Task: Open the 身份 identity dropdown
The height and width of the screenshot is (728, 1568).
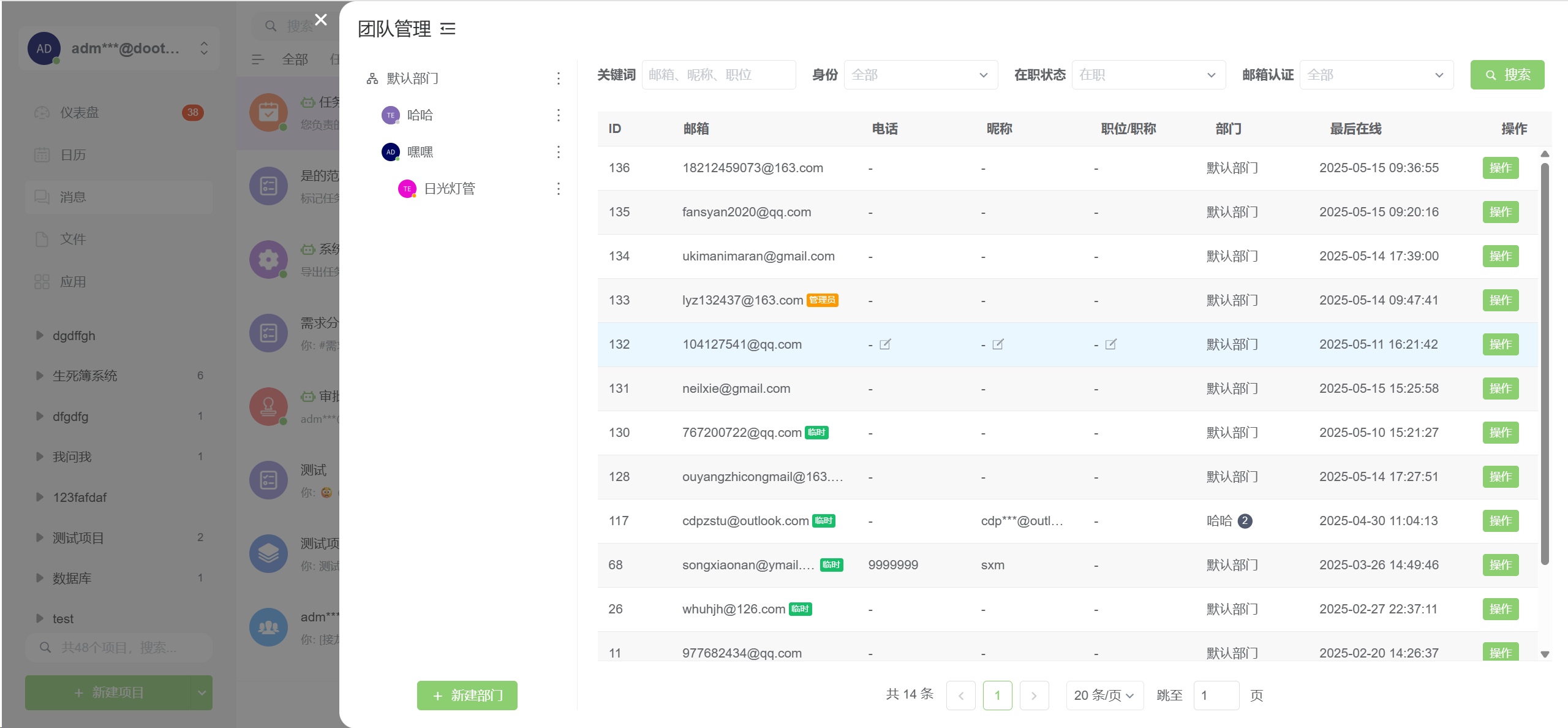Action: [920, 75]
